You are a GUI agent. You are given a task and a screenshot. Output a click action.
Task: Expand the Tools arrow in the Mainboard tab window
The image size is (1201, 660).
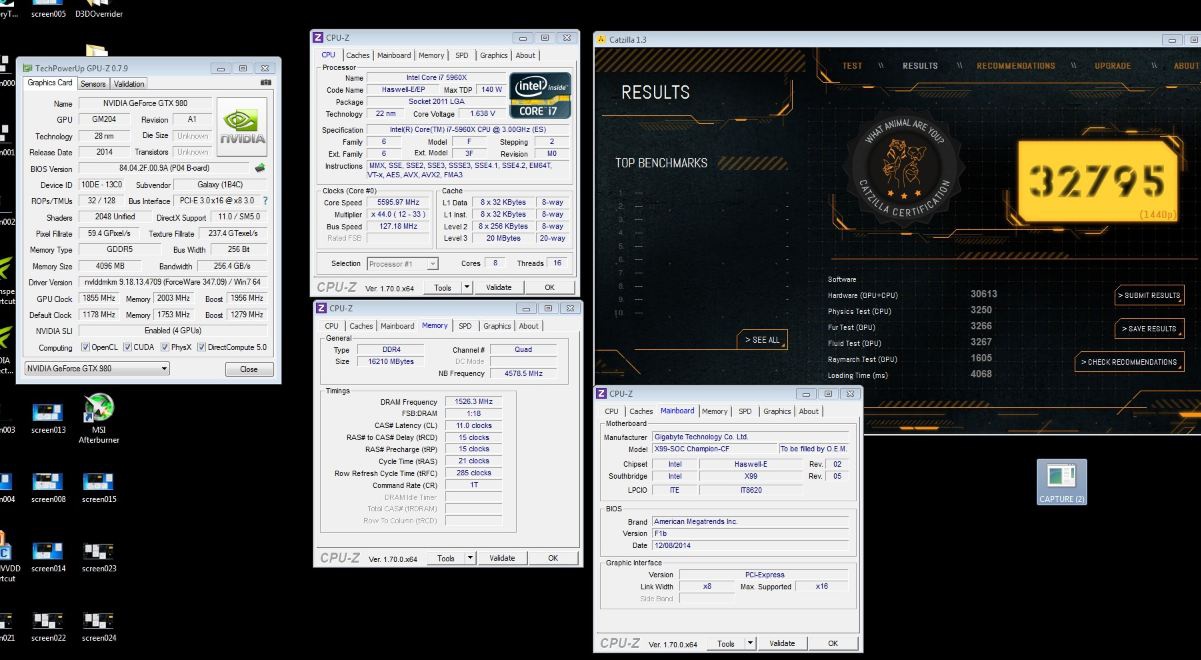click(x=751, y=643)
